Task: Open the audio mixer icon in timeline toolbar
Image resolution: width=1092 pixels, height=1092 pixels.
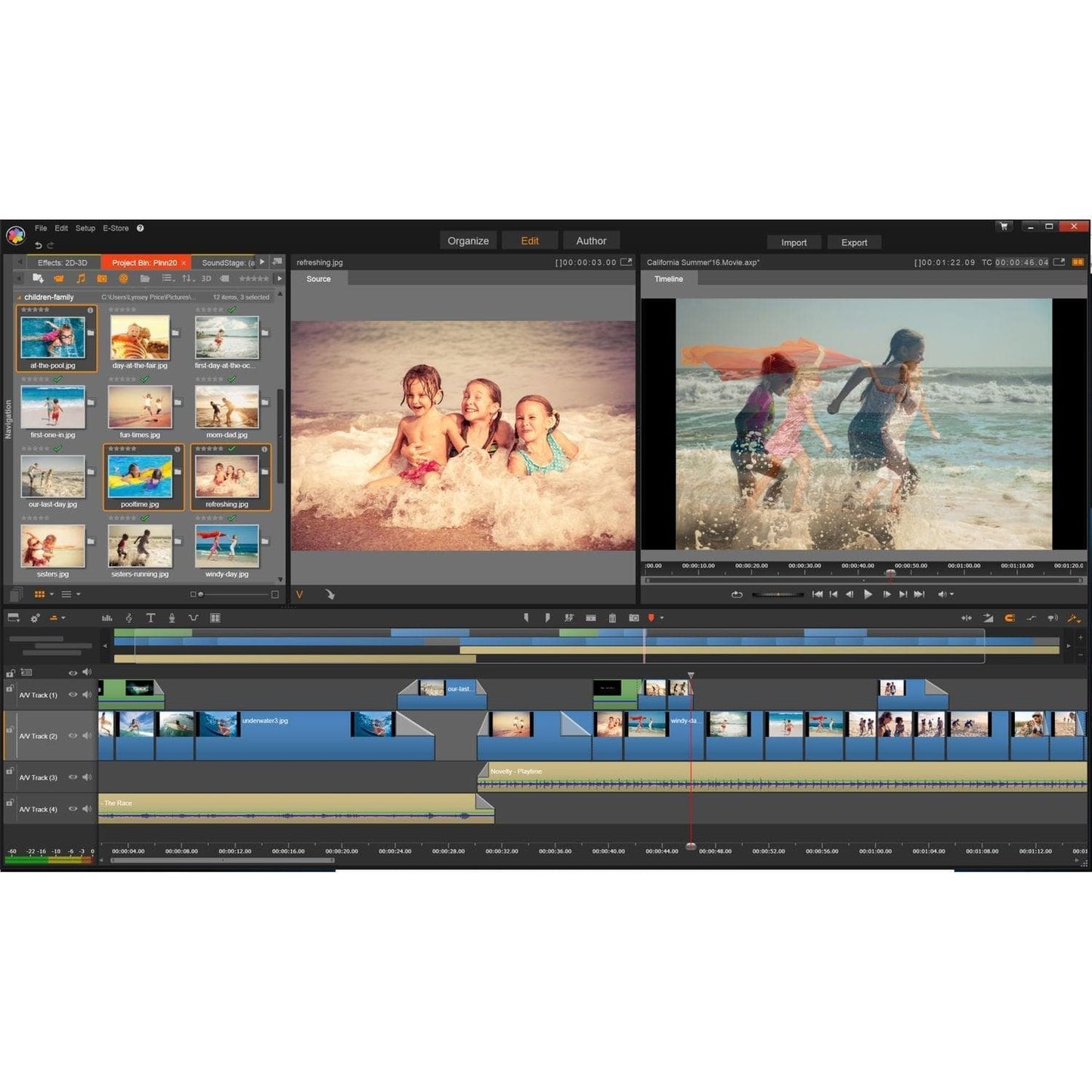Action: tap(107, 617)
